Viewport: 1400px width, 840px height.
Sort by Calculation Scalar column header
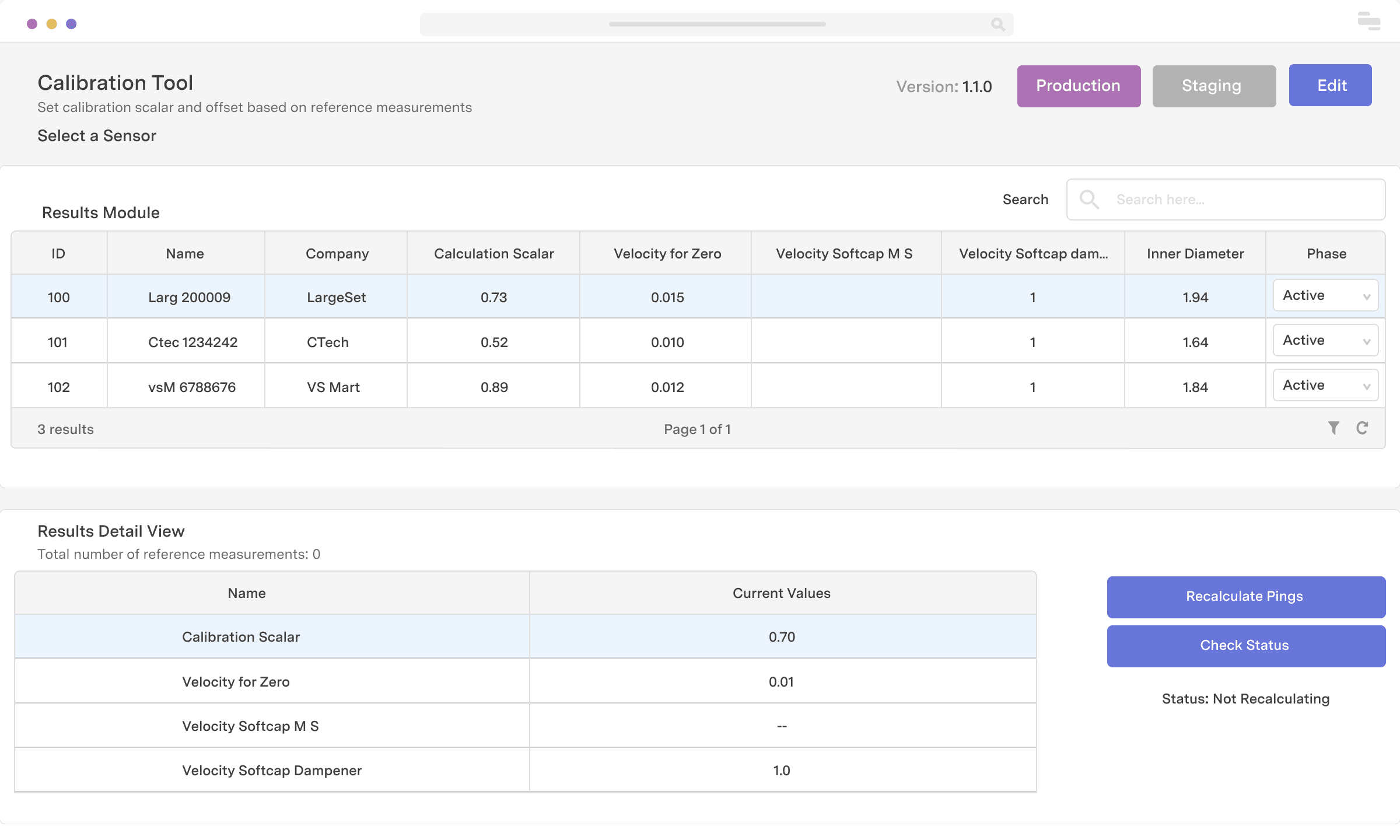pyautogui.click(x=494, y=254)
